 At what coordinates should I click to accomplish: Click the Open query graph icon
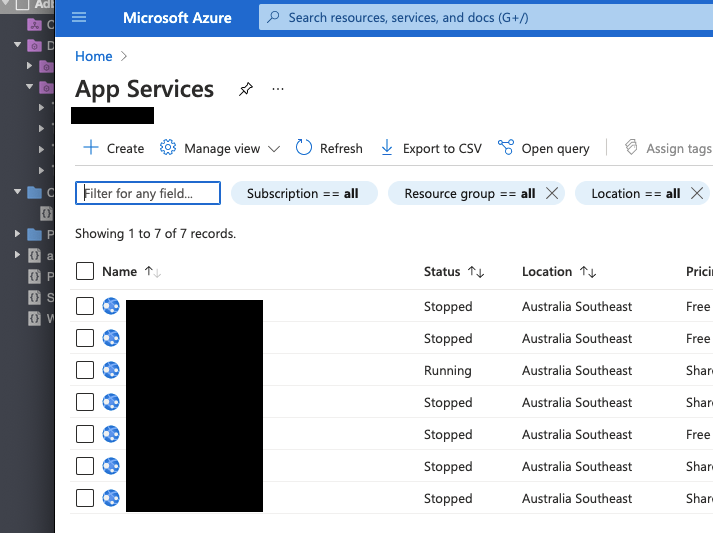pyautogui.click(x=506, y=147)
